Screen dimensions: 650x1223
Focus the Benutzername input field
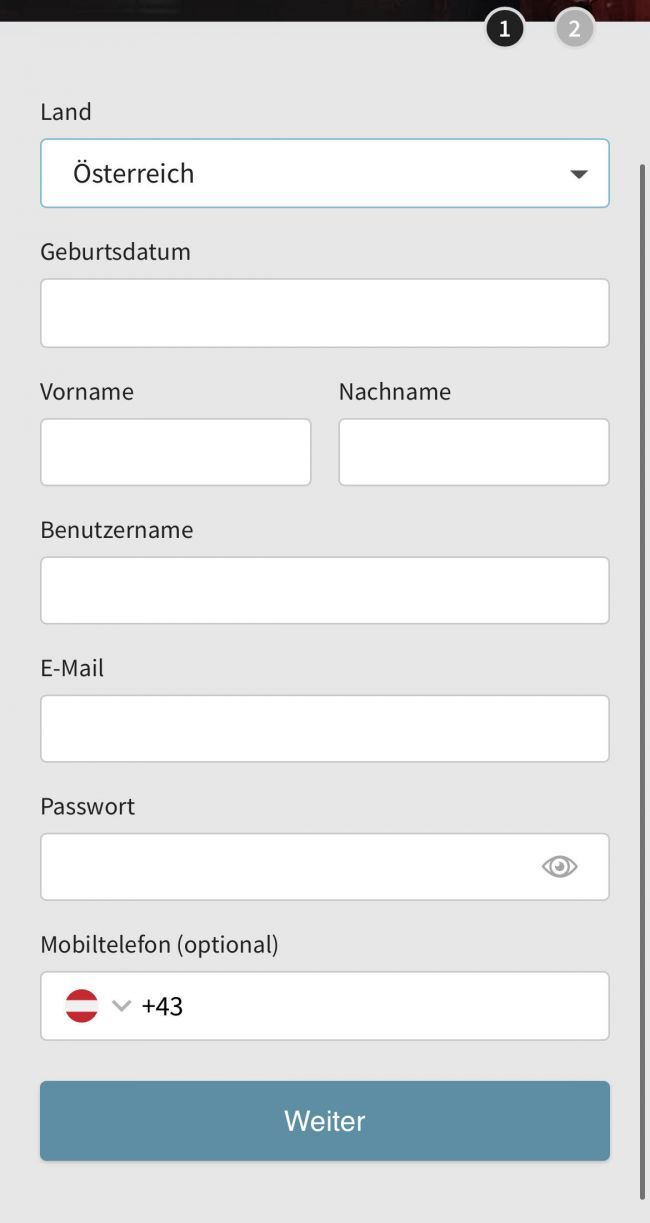324,590
